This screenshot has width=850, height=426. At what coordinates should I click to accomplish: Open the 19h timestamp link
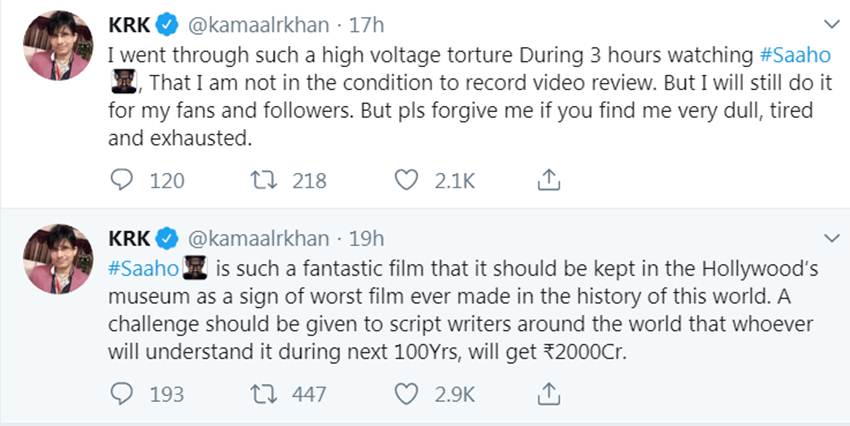(x=365, y=239)
